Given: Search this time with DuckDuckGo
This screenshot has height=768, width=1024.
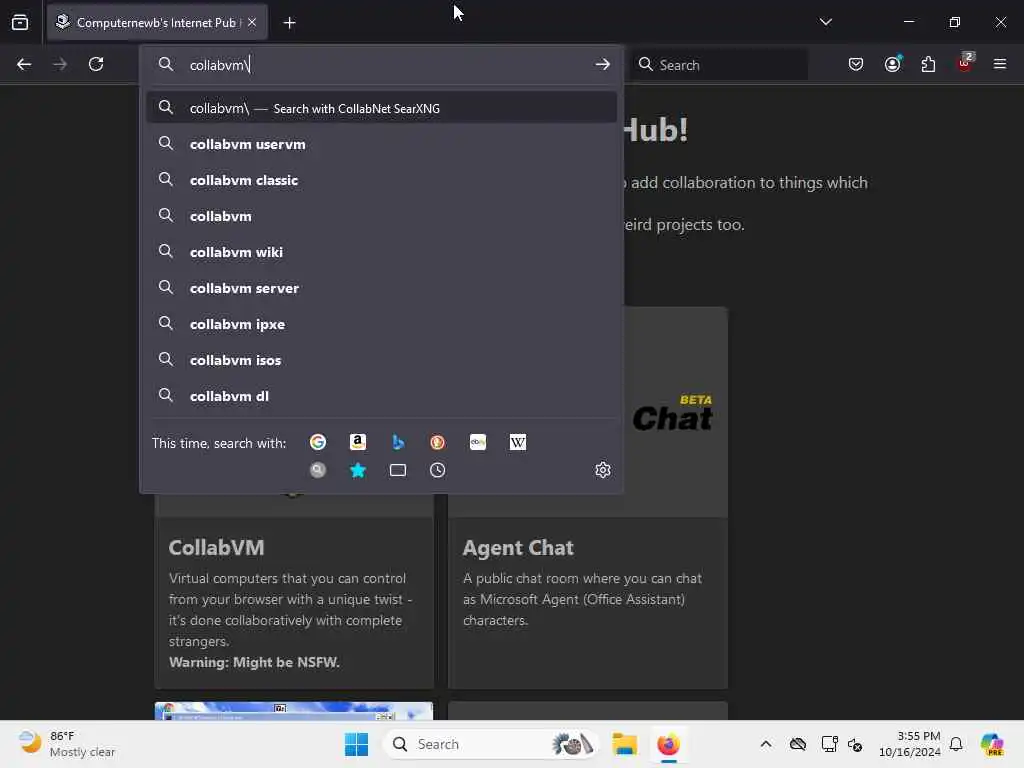Looking at the screenshot, I should [x=438, y=442].
